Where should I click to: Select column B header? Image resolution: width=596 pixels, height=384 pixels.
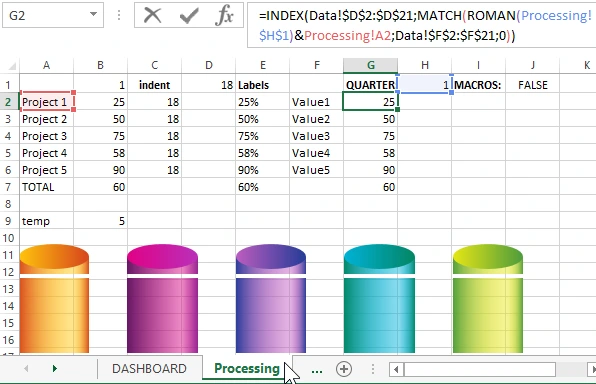(100, 65)
